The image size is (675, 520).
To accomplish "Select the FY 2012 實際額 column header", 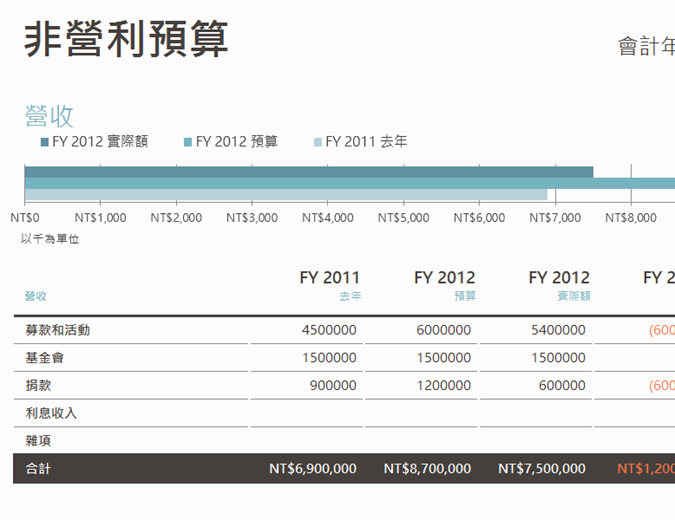I will pos(558,285).
